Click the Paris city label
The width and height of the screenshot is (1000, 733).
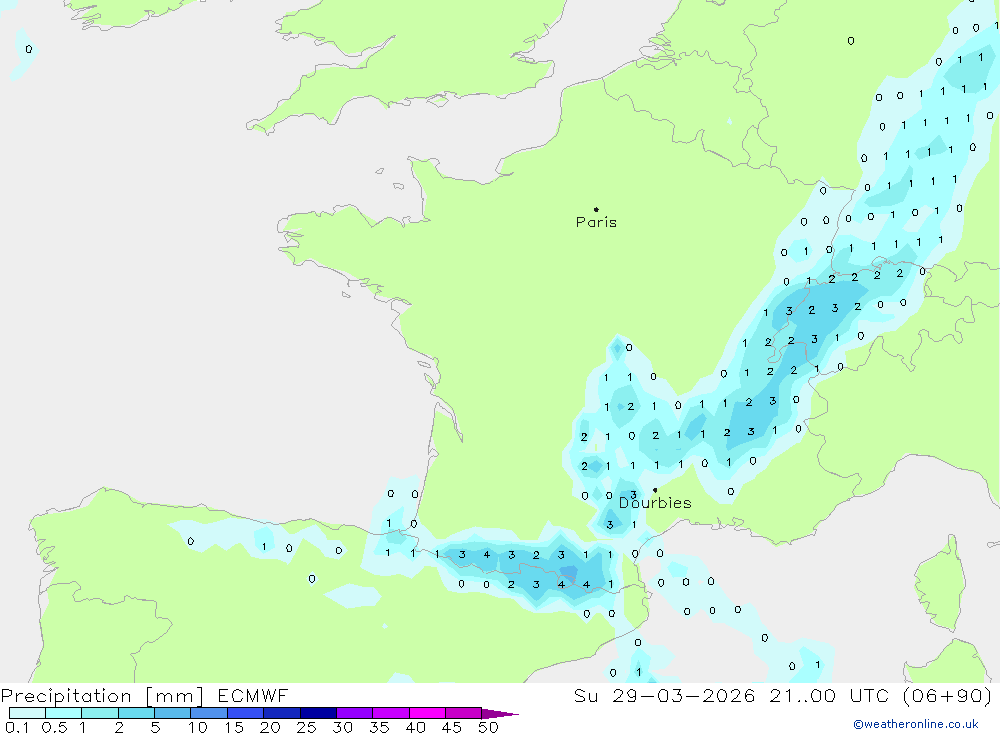pos(596,222)
